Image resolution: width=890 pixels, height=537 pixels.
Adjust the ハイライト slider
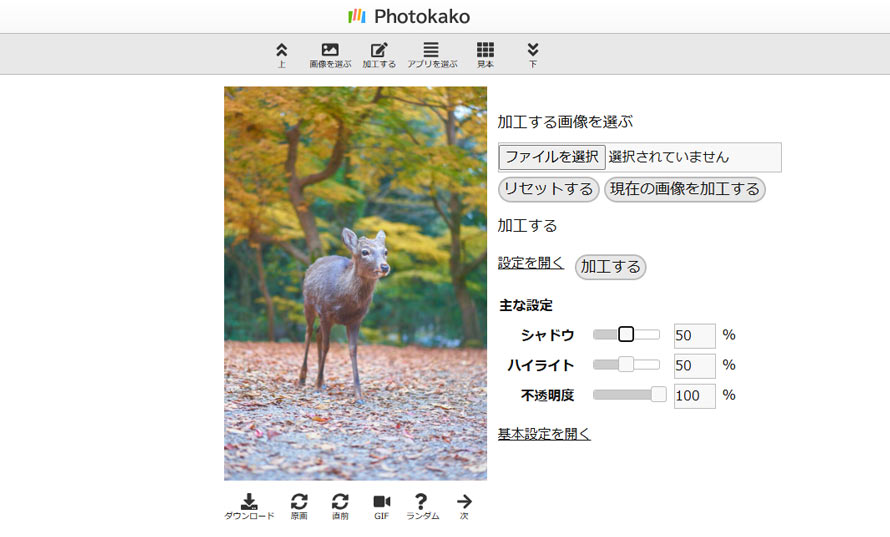[x=626, y=364]
